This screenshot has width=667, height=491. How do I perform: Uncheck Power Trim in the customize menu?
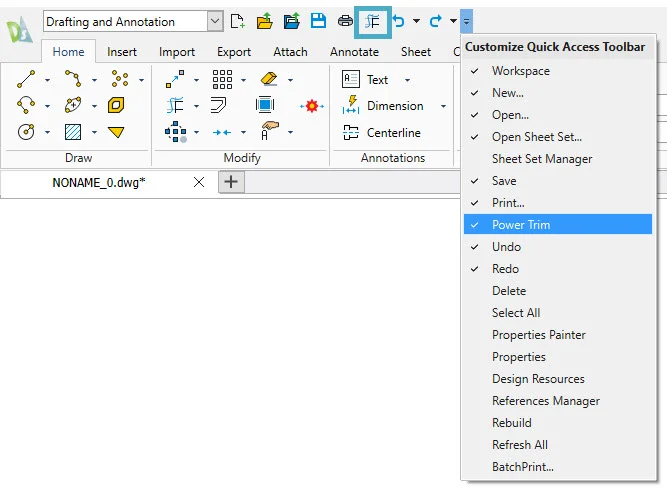pos(520,225)
